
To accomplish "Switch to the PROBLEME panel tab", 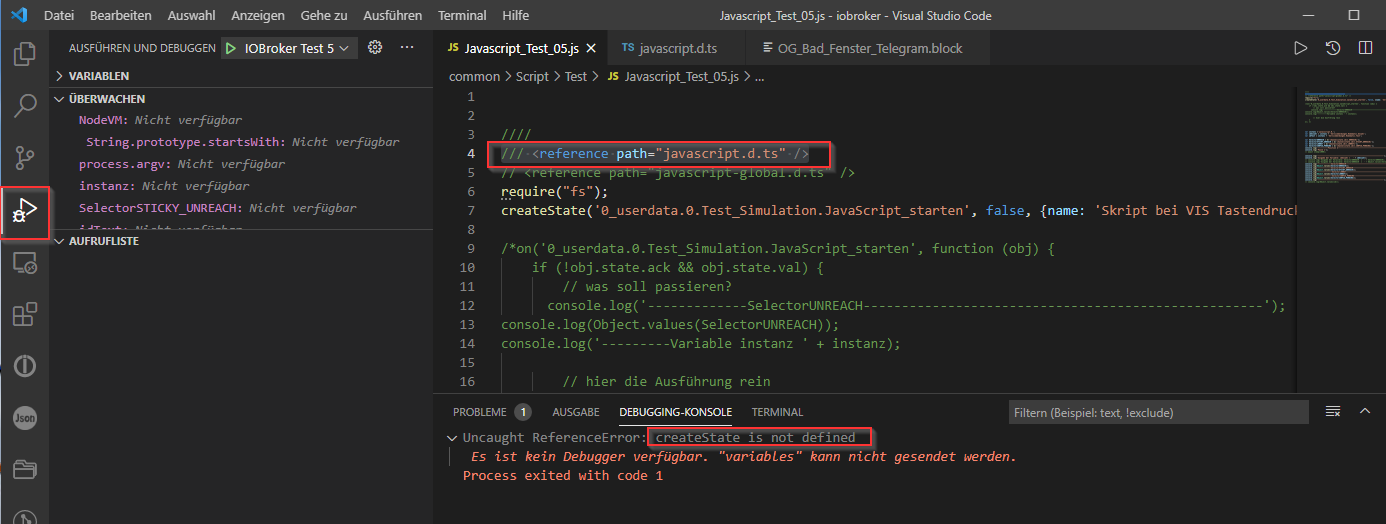I will (480, 412).
